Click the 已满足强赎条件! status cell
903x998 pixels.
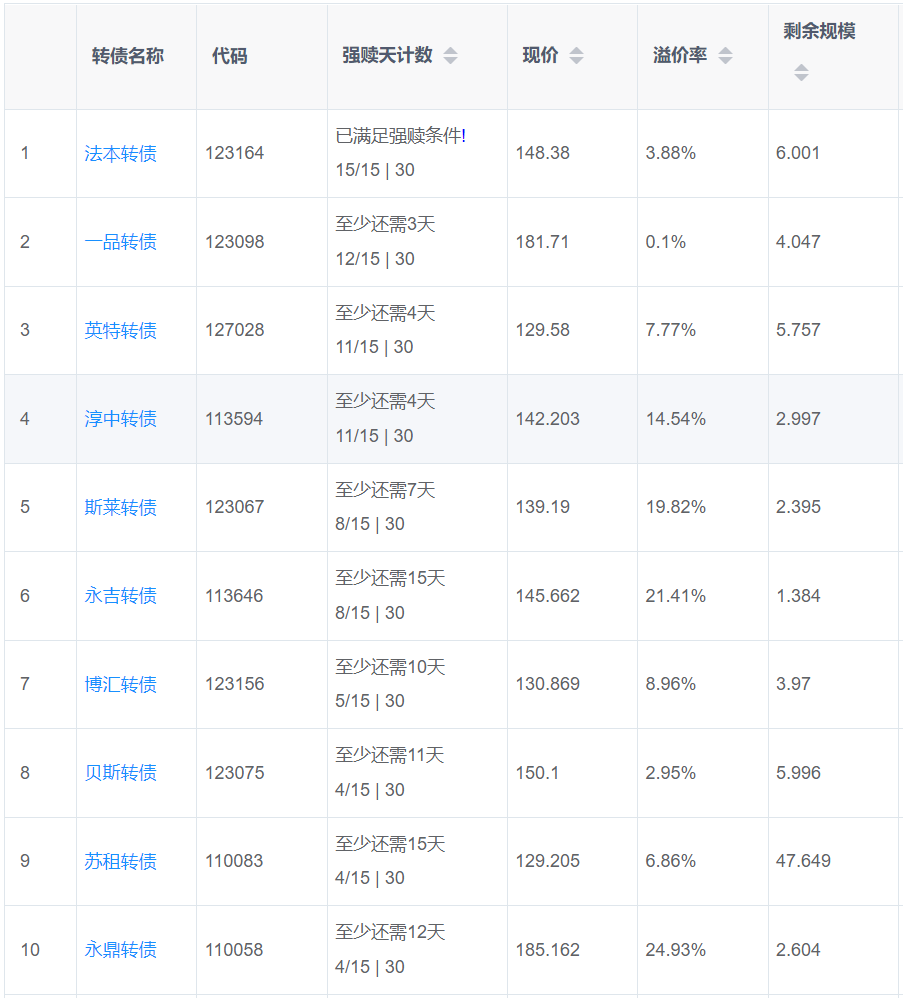(401, 137)
